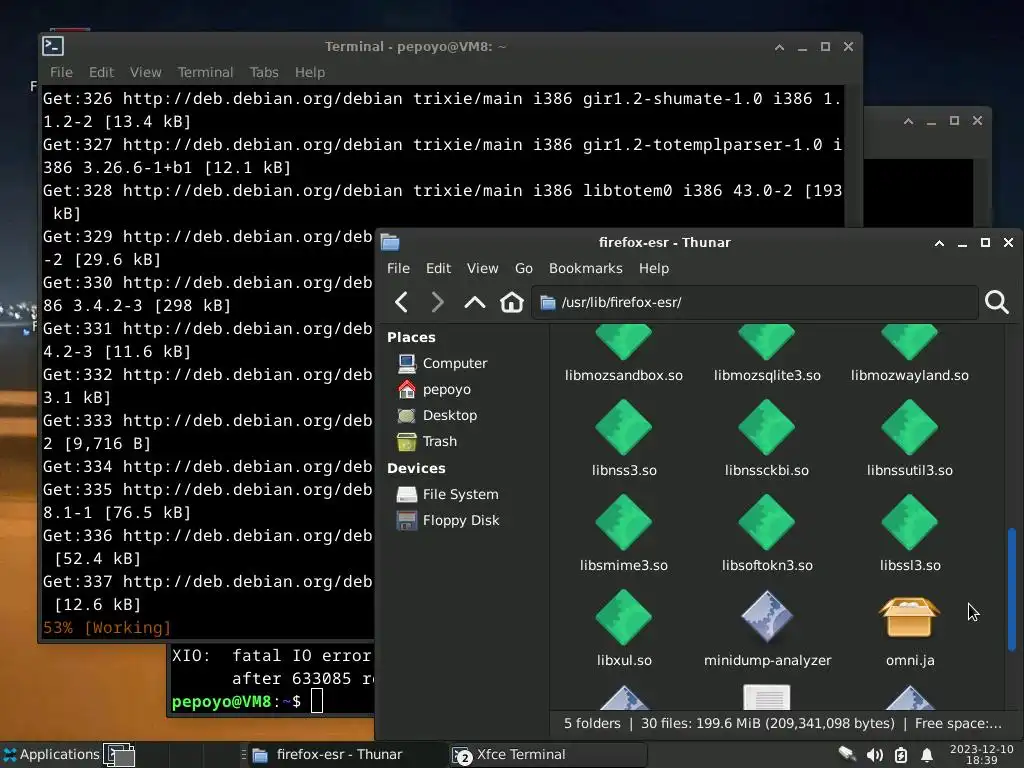Viewport: 1024px width, 768px height.
Task: Select libmozwayland.so file icon
Action: 910,343
